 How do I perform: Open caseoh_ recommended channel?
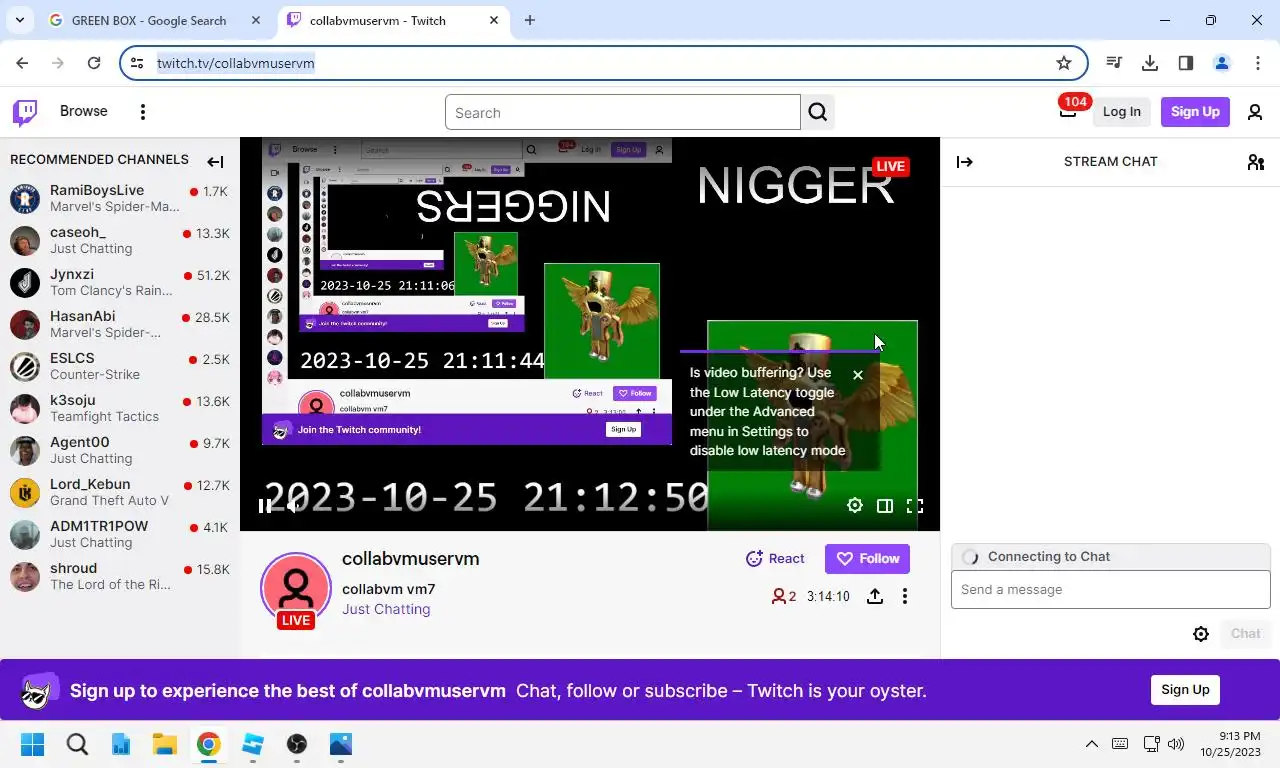click(120, 240)
